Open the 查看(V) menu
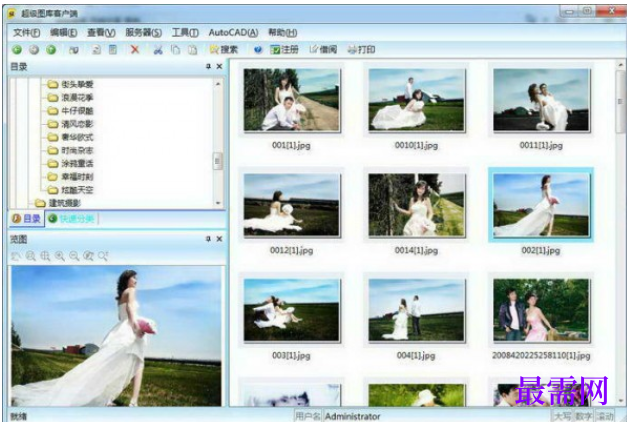 click(x=101, y=32)
